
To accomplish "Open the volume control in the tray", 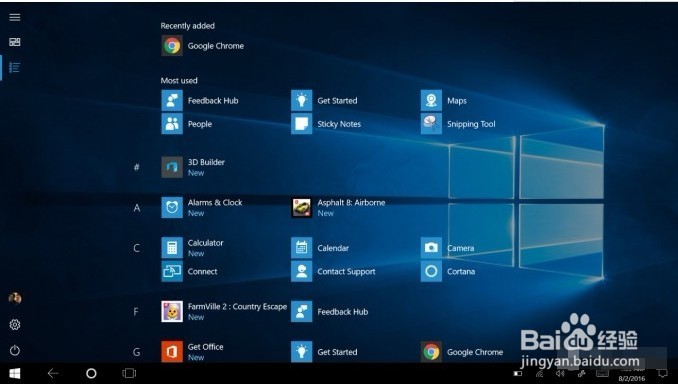I will tap(560, 373).
